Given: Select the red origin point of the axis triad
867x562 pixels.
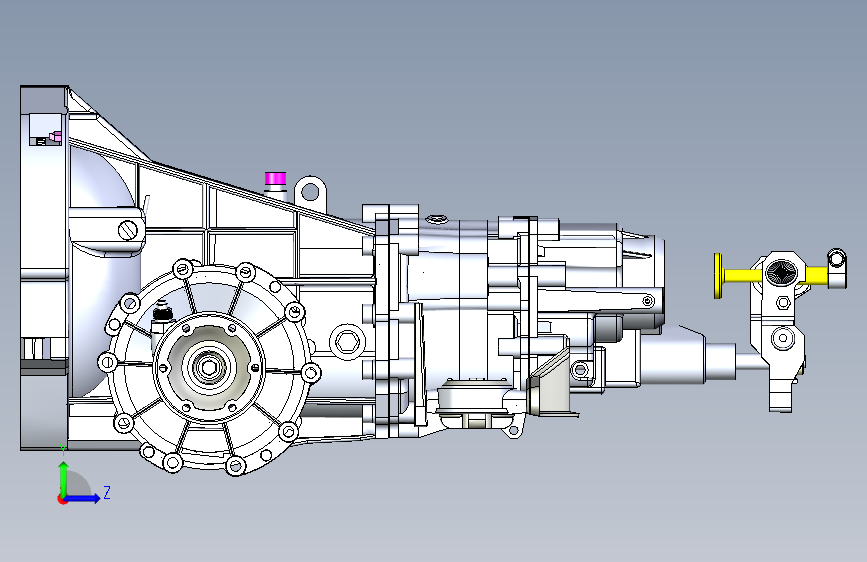Looking at the screenshot, I should click(x=61, y=499).
